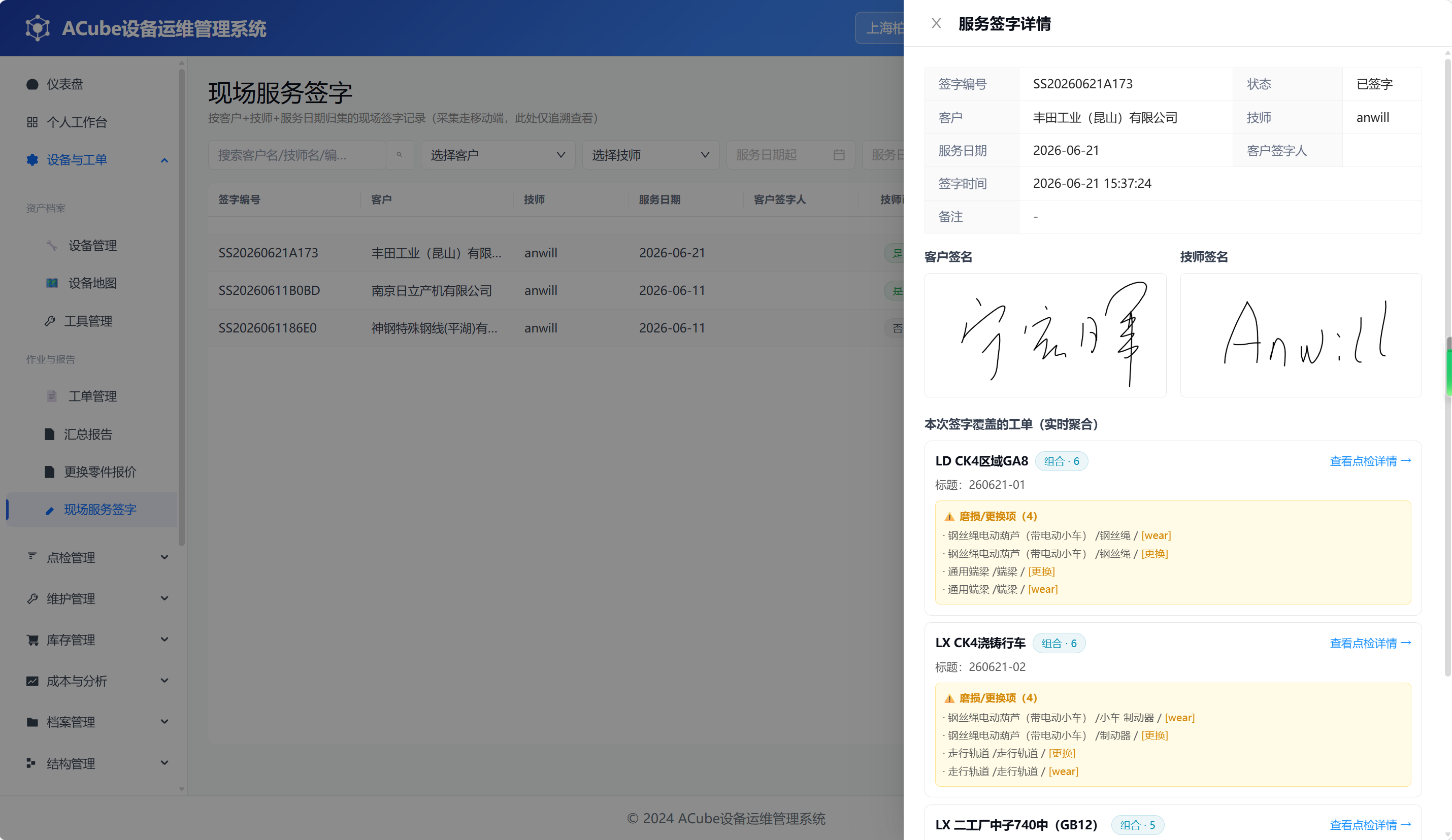This screenshot has height=840, width=1452.
Task: Click the ACube hexagon logo icon
Action: click(38, 27)
